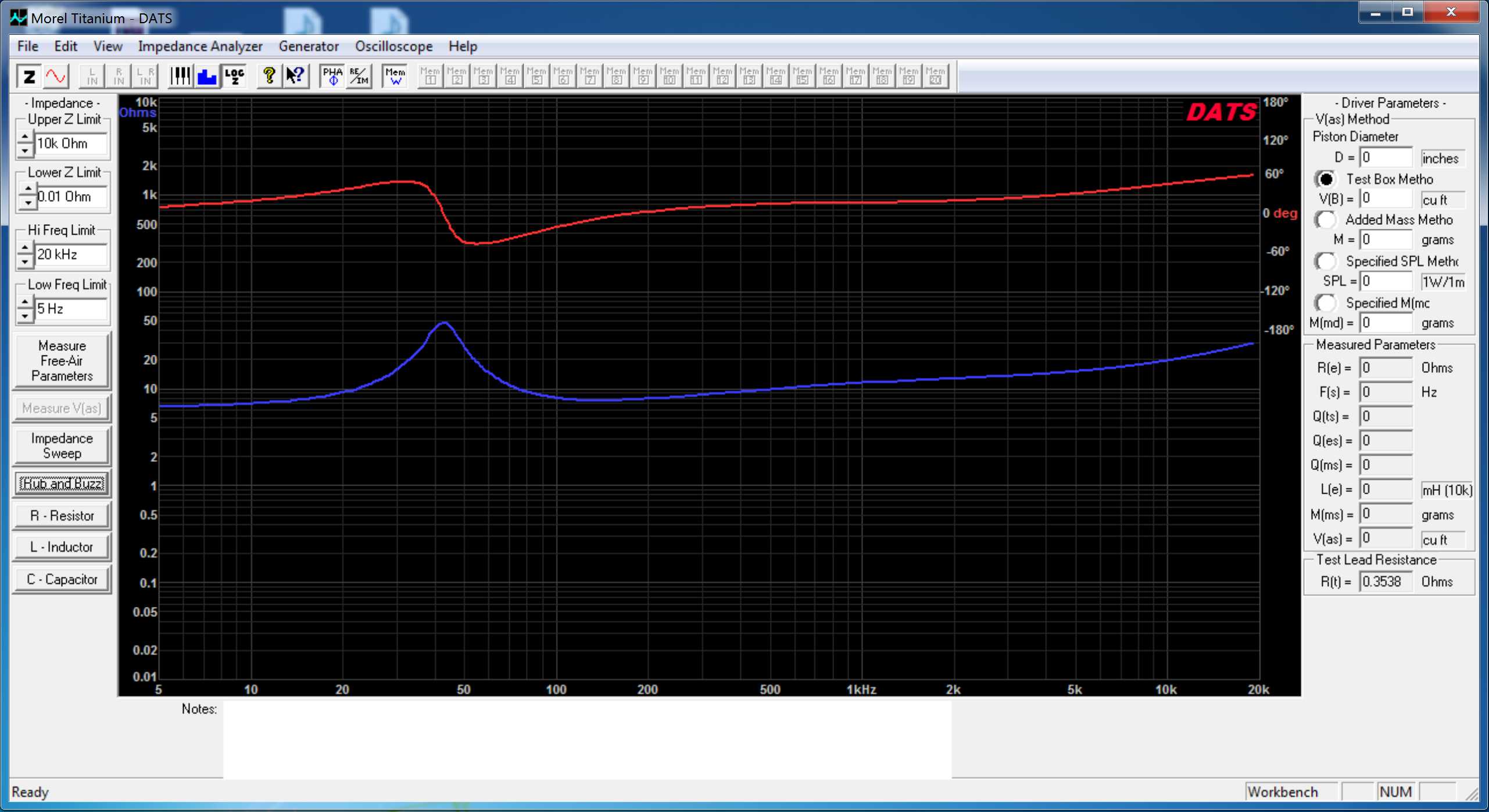1489x812 pixels.
Task: Select the Mem 5 memory slot
Action: click(537, 76)
